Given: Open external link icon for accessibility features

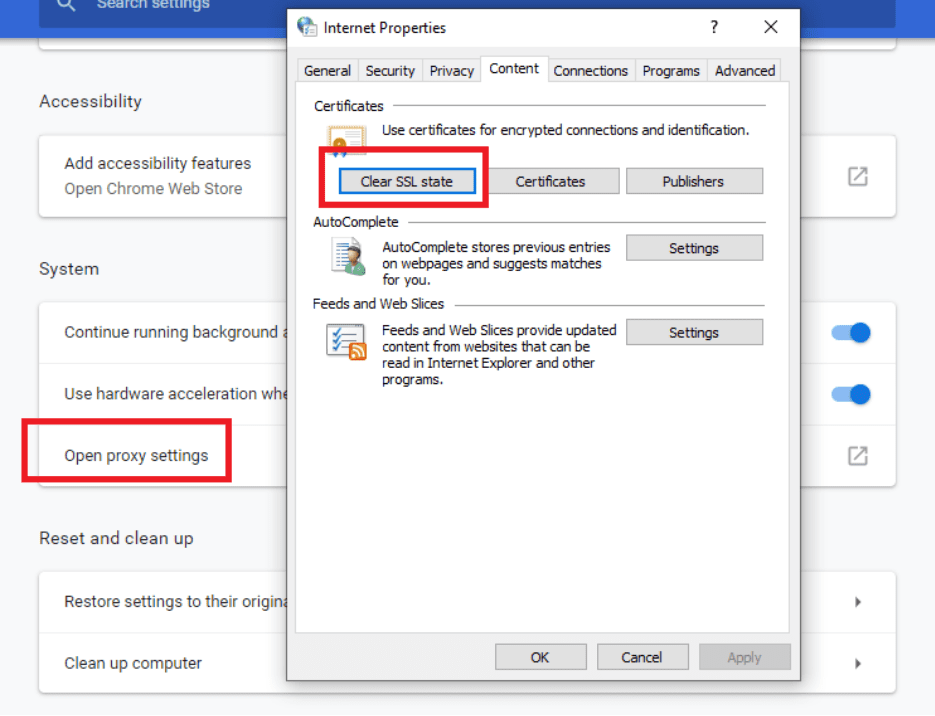Looking at the screenshot, I should click(857, 176).
